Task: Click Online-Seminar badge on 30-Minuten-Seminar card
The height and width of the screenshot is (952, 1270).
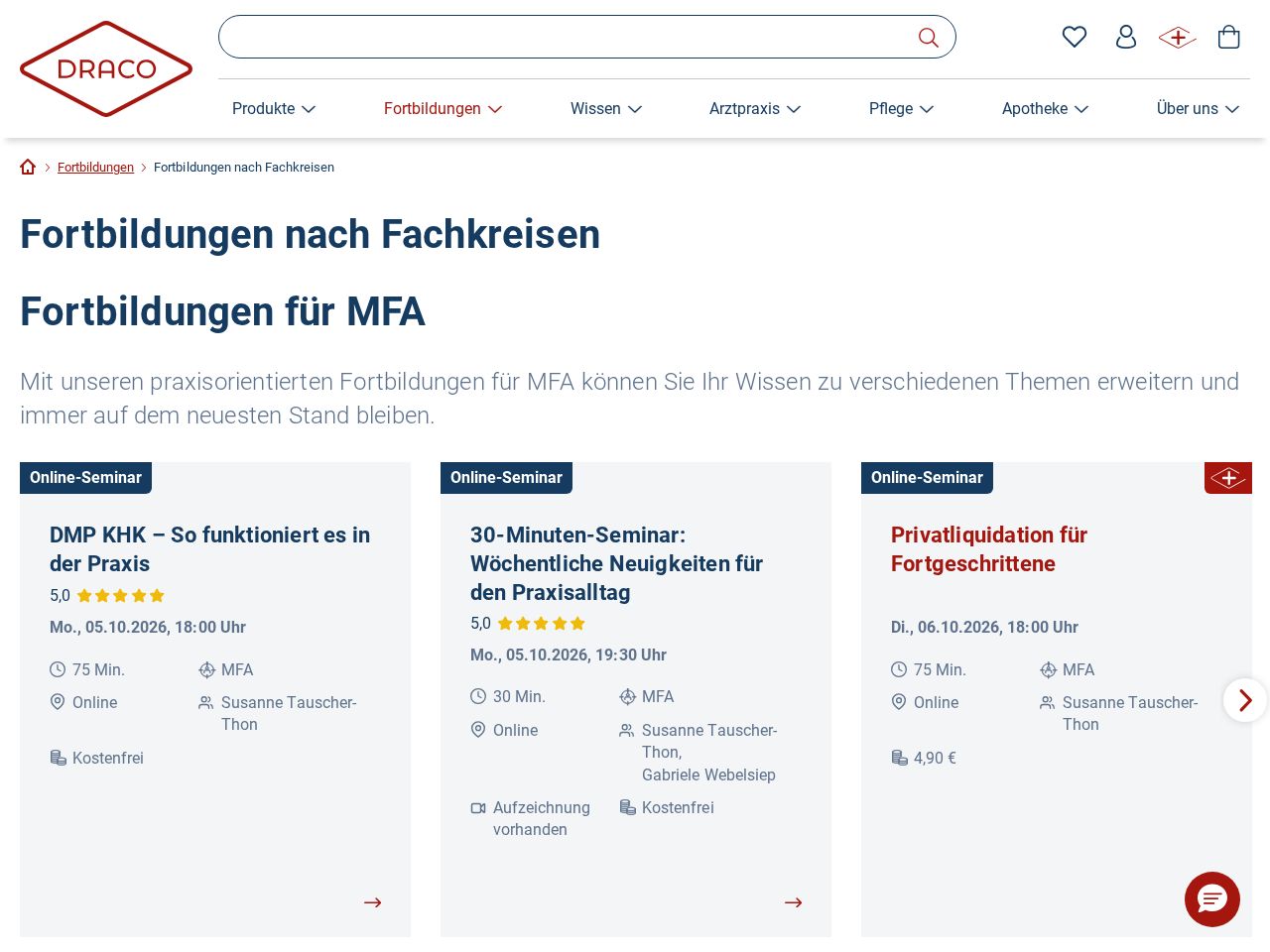Action: tap(506, 478)
